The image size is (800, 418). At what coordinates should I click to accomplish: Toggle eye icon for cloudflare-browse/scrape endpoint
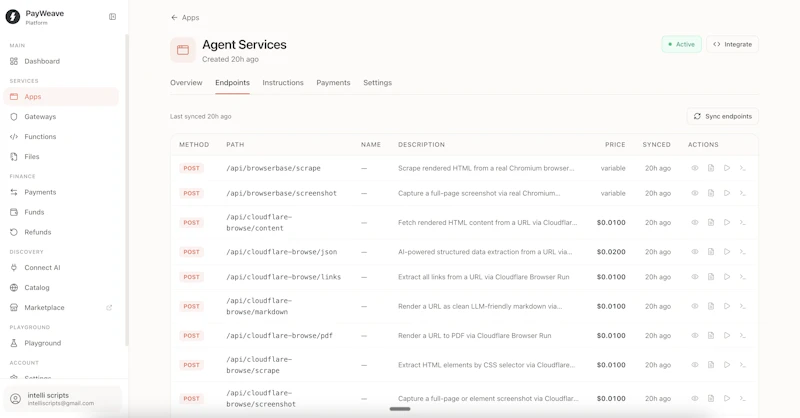click(x=695, y=365)
